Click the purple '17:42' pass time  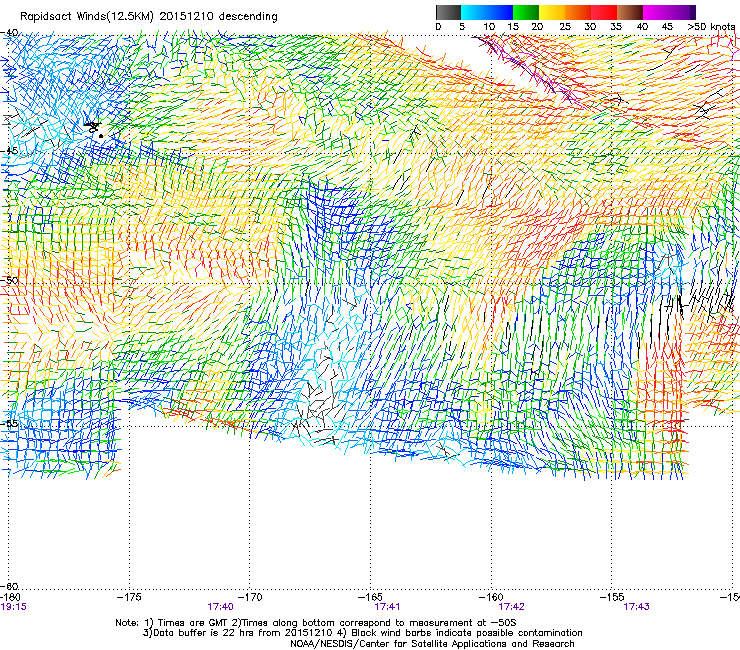512,607
